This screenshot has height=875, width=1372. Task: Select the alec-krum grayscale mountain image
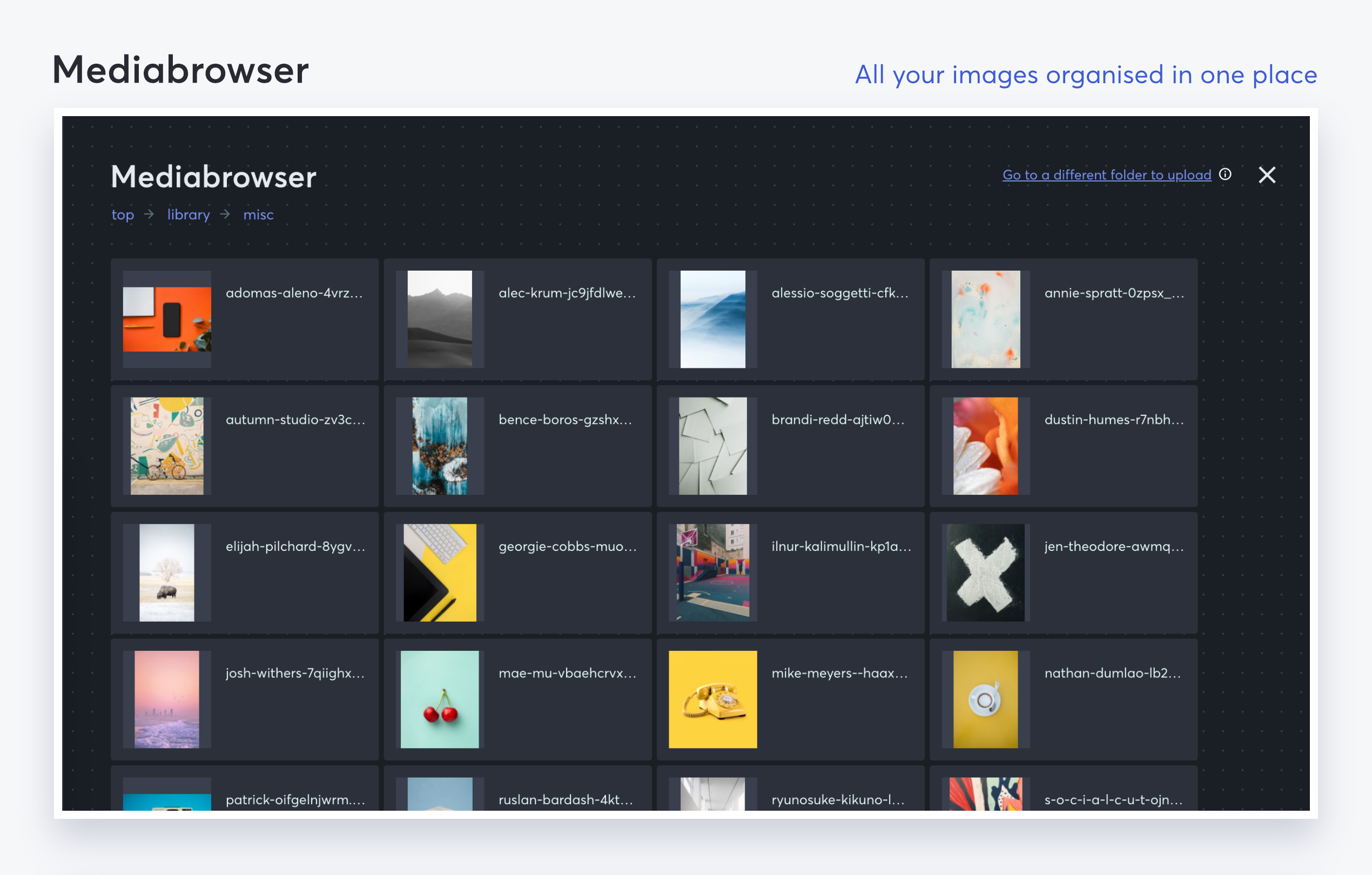coord(439,319)
